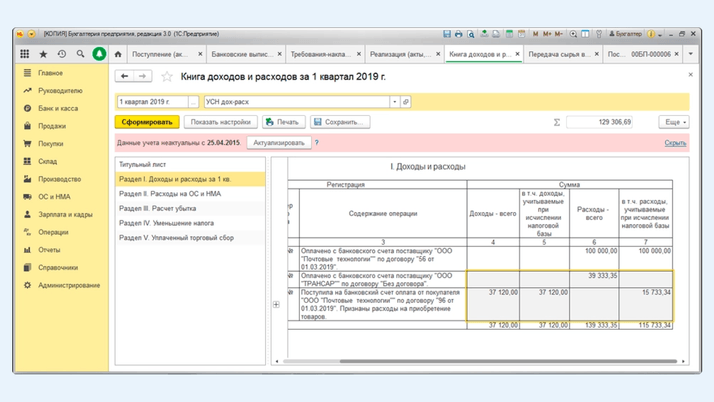Open the History clock icon
The image size is (714, 402).
coord(62,54)
